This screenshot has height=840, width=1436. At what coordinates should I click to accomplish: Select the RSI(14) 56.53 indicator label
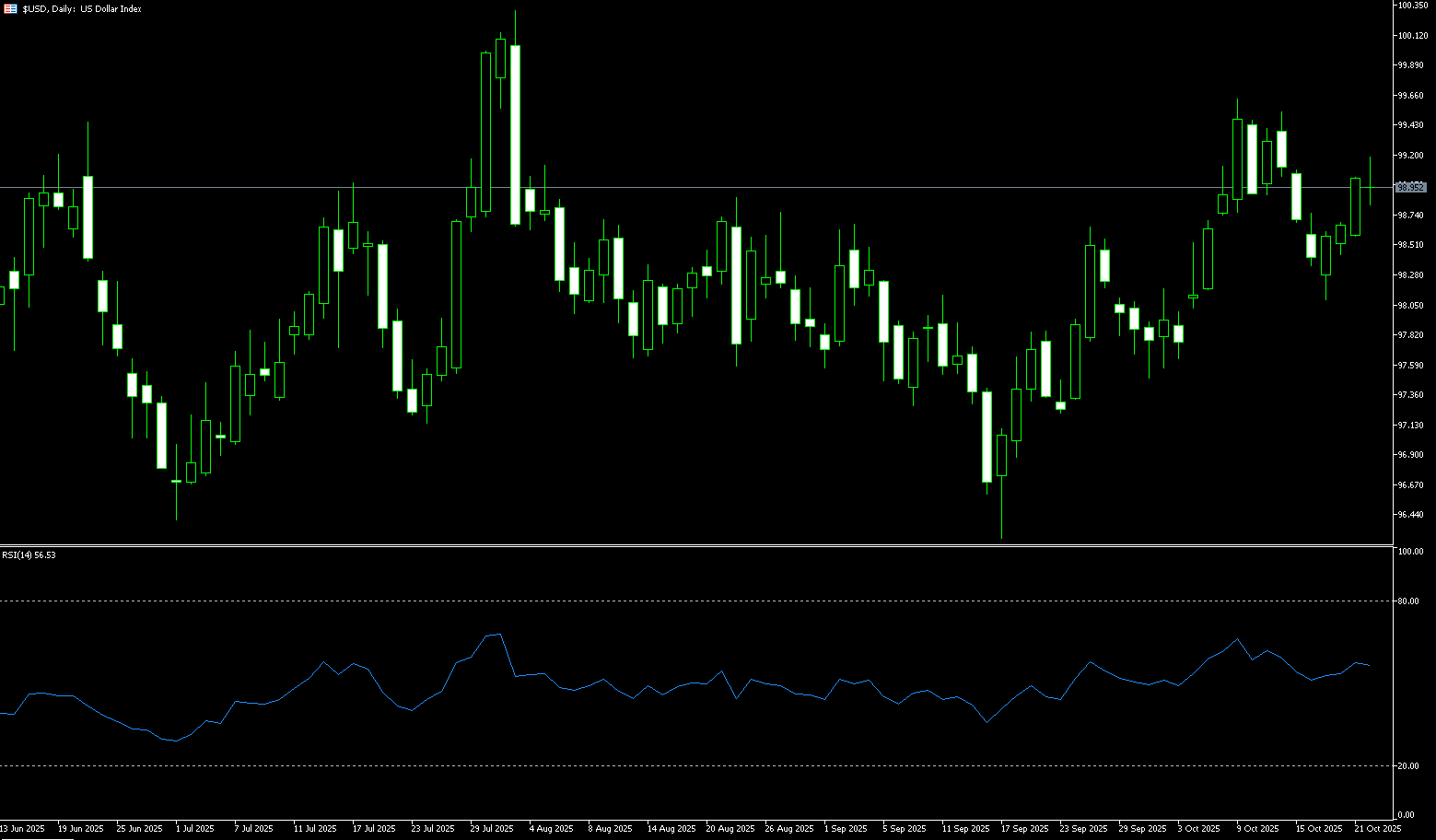[29, 555]
